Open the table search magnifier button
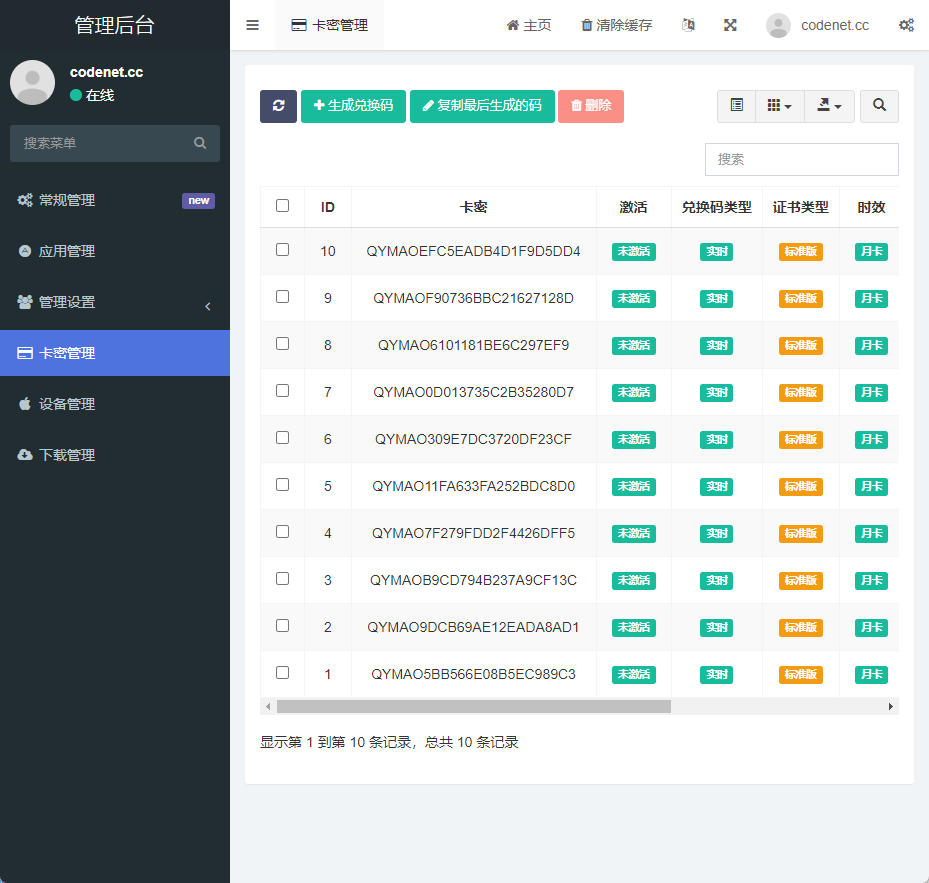 coord(879,106)
